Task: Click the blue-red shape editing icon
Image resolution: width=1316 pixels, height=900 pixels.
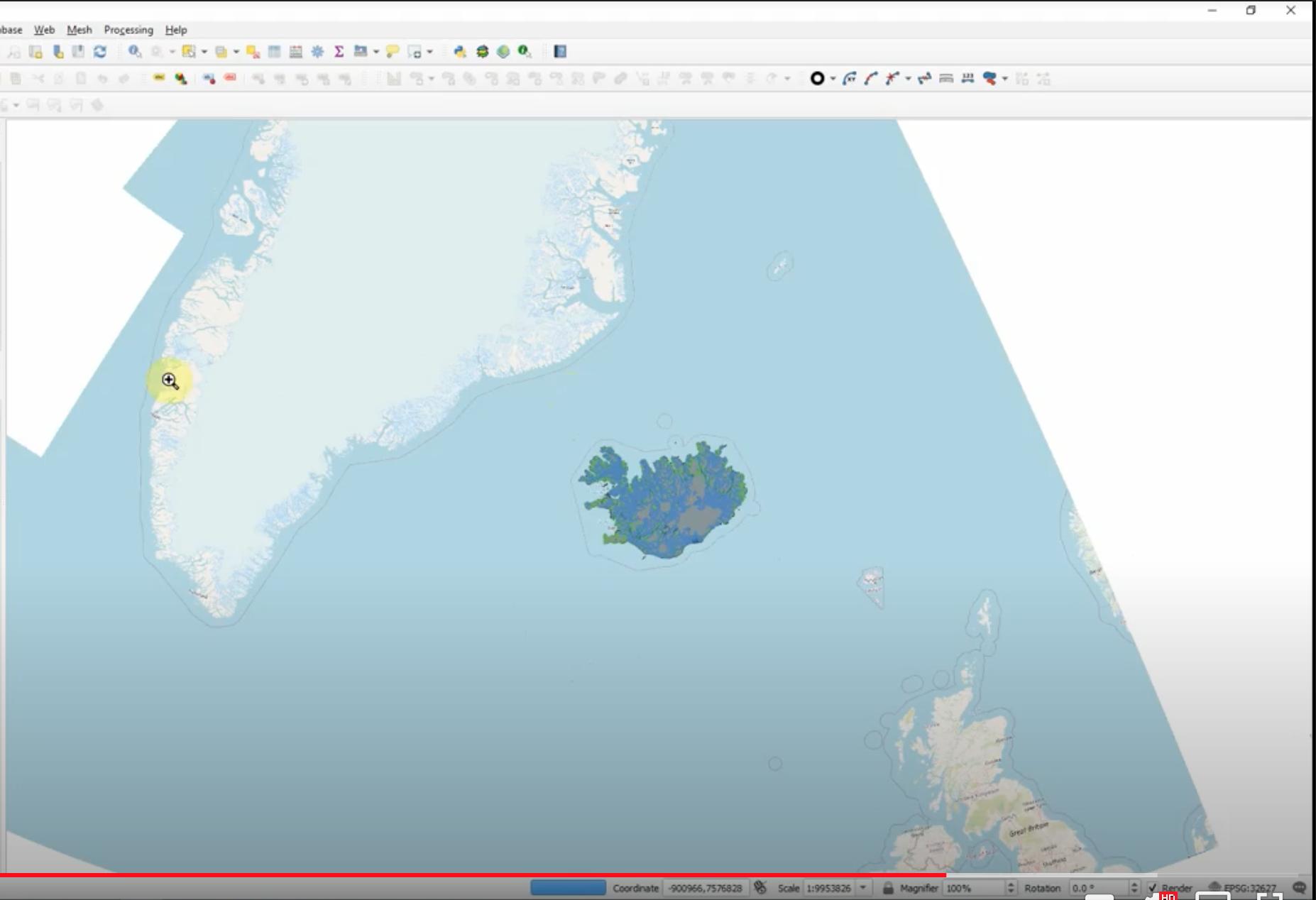Action: tap(989, 78)
